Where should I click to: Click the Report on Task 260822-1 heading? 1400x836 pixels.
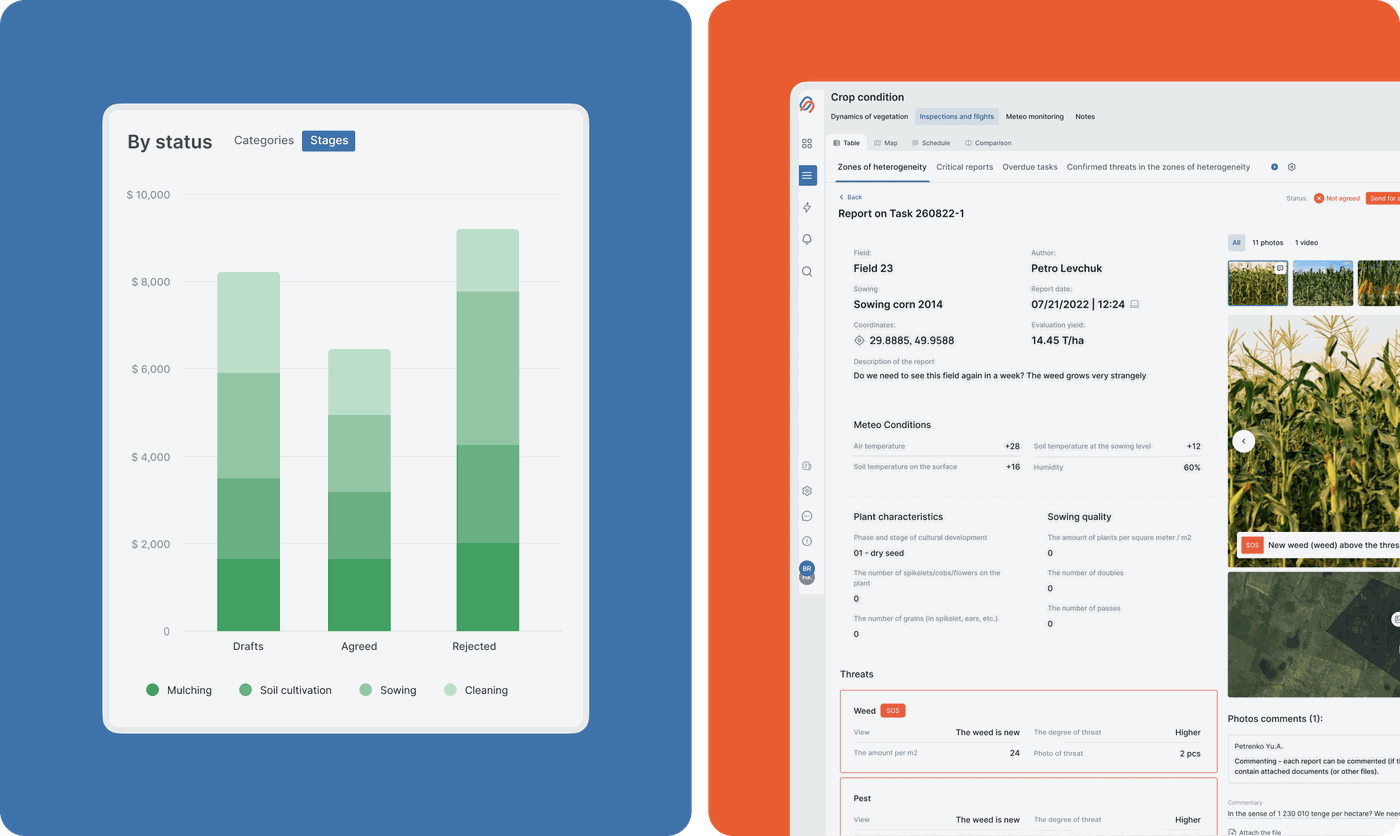[x=901, y=213]
